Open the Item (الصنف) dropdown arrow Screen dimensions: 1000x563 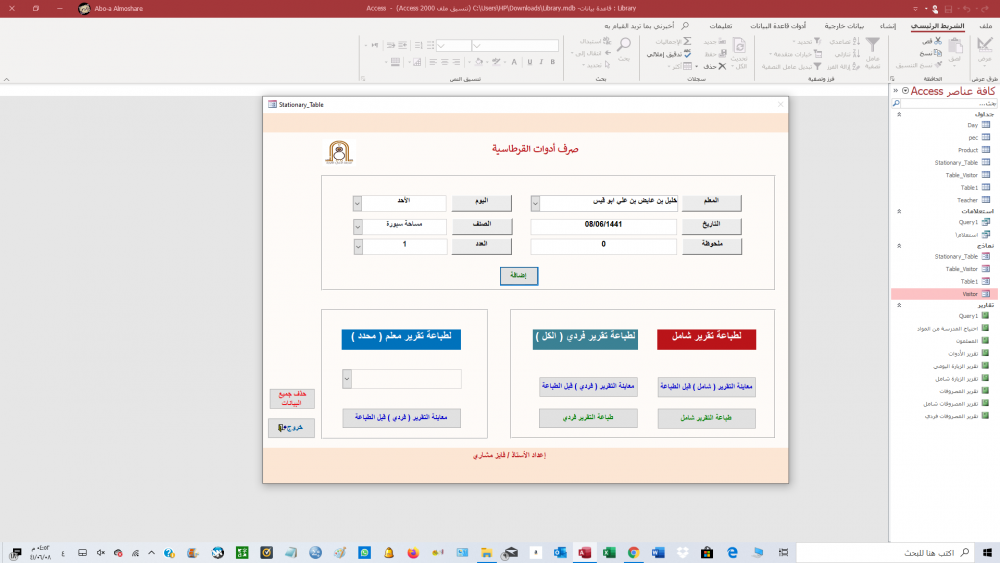pyautogui.click(x=358, y=226)
